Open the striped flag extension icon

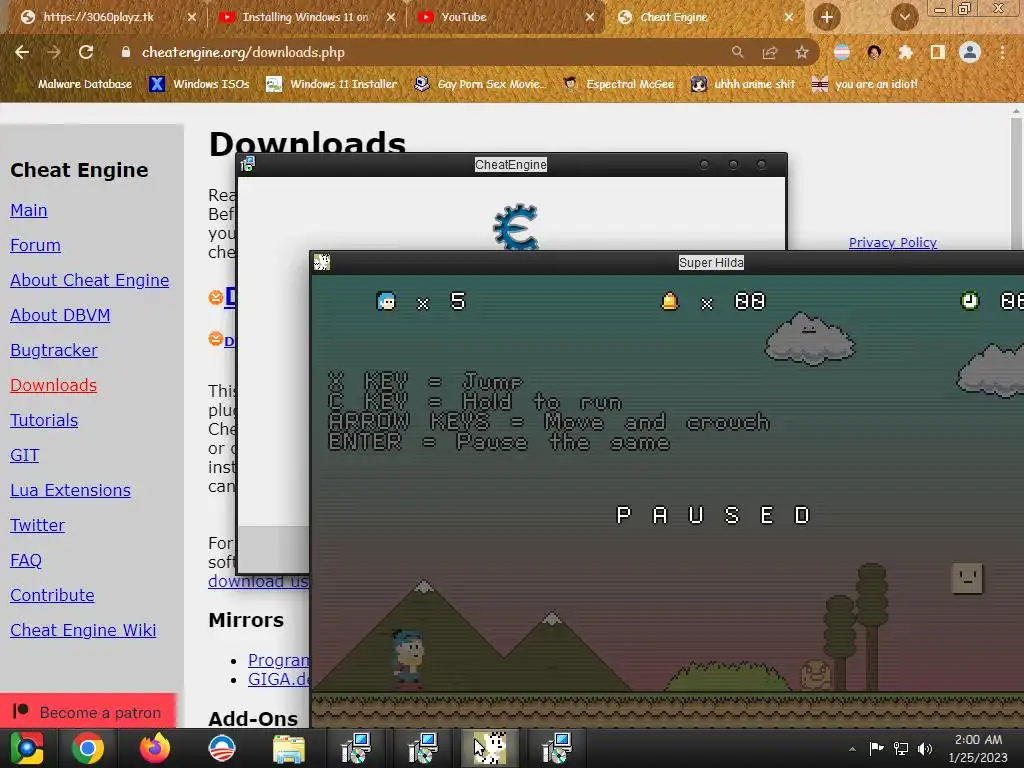[842, 52]
